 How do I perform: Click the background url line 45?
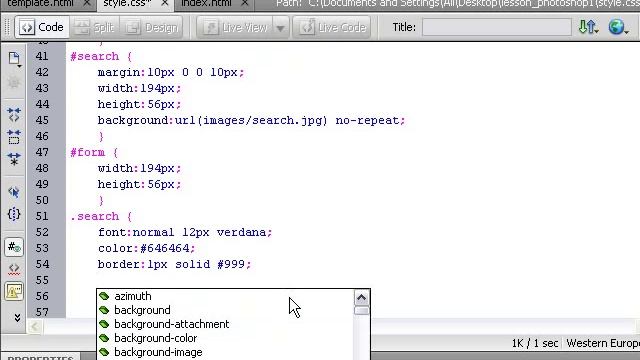coord(251,120)
